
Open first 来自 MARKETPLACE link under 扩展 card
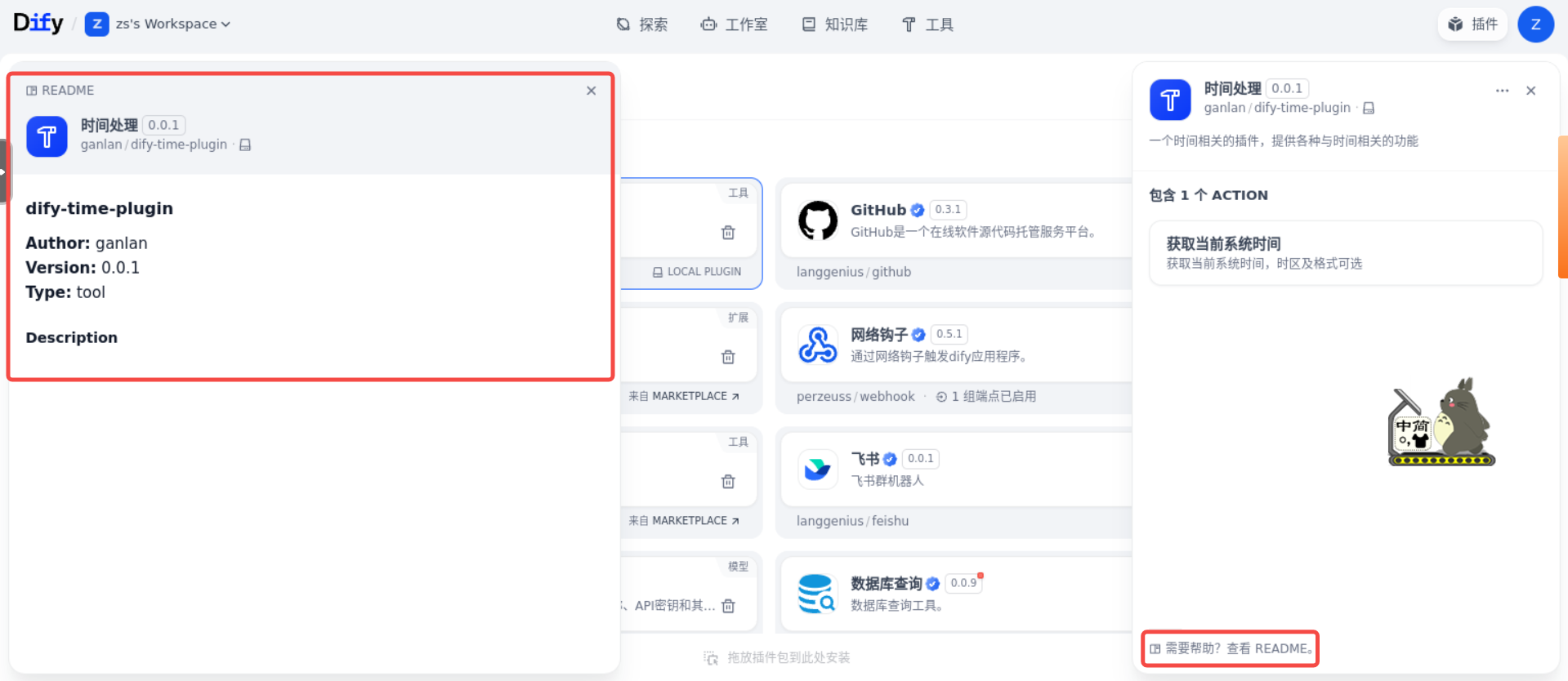[684, 396]
